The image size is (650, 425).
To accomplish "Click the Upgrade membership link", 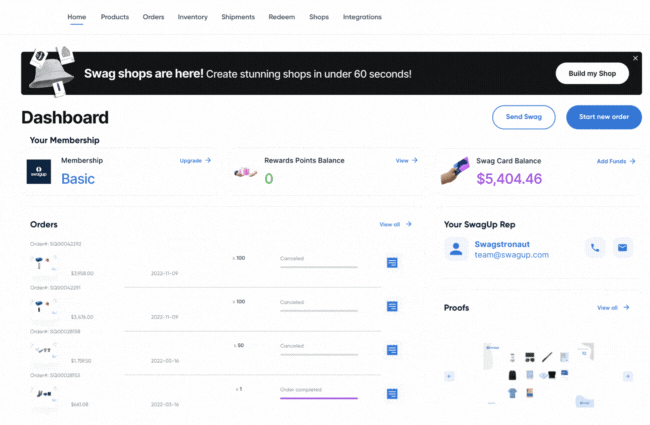I will tap(191, 160).
